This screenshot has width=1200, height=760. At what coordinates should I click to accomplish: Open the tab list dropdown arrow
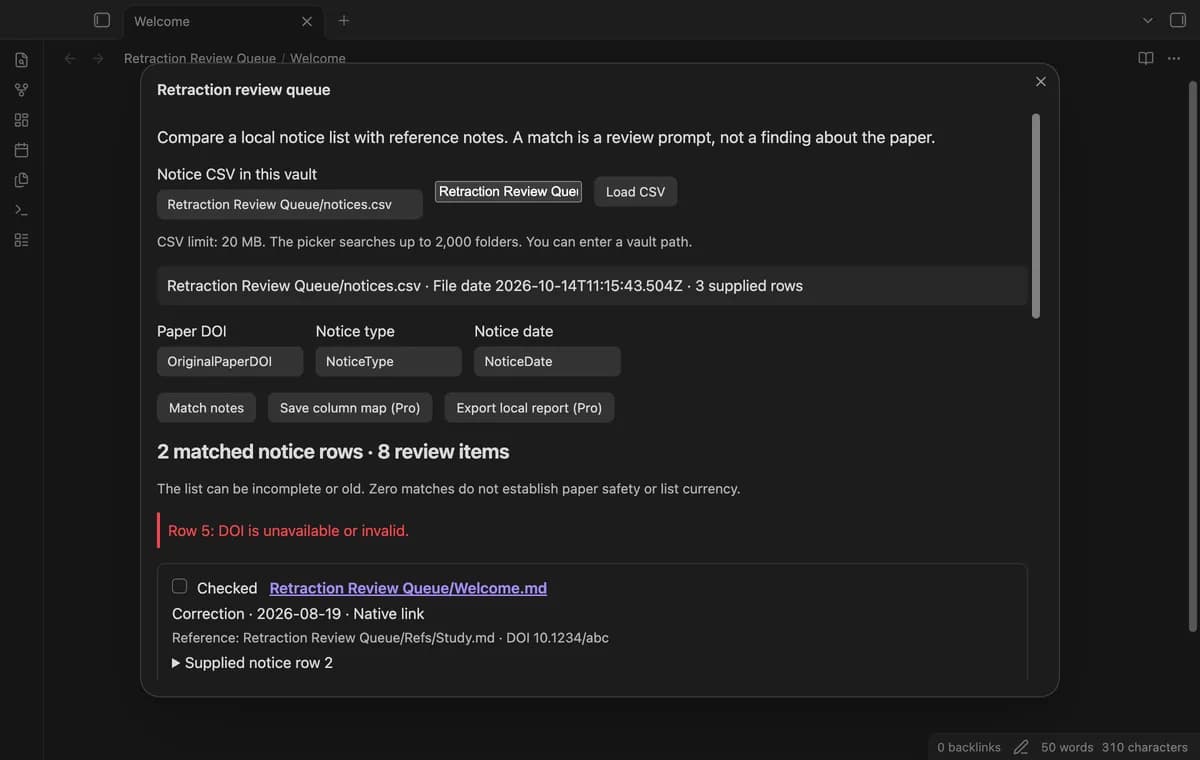pyautogui.click(x=1147, y=20)
